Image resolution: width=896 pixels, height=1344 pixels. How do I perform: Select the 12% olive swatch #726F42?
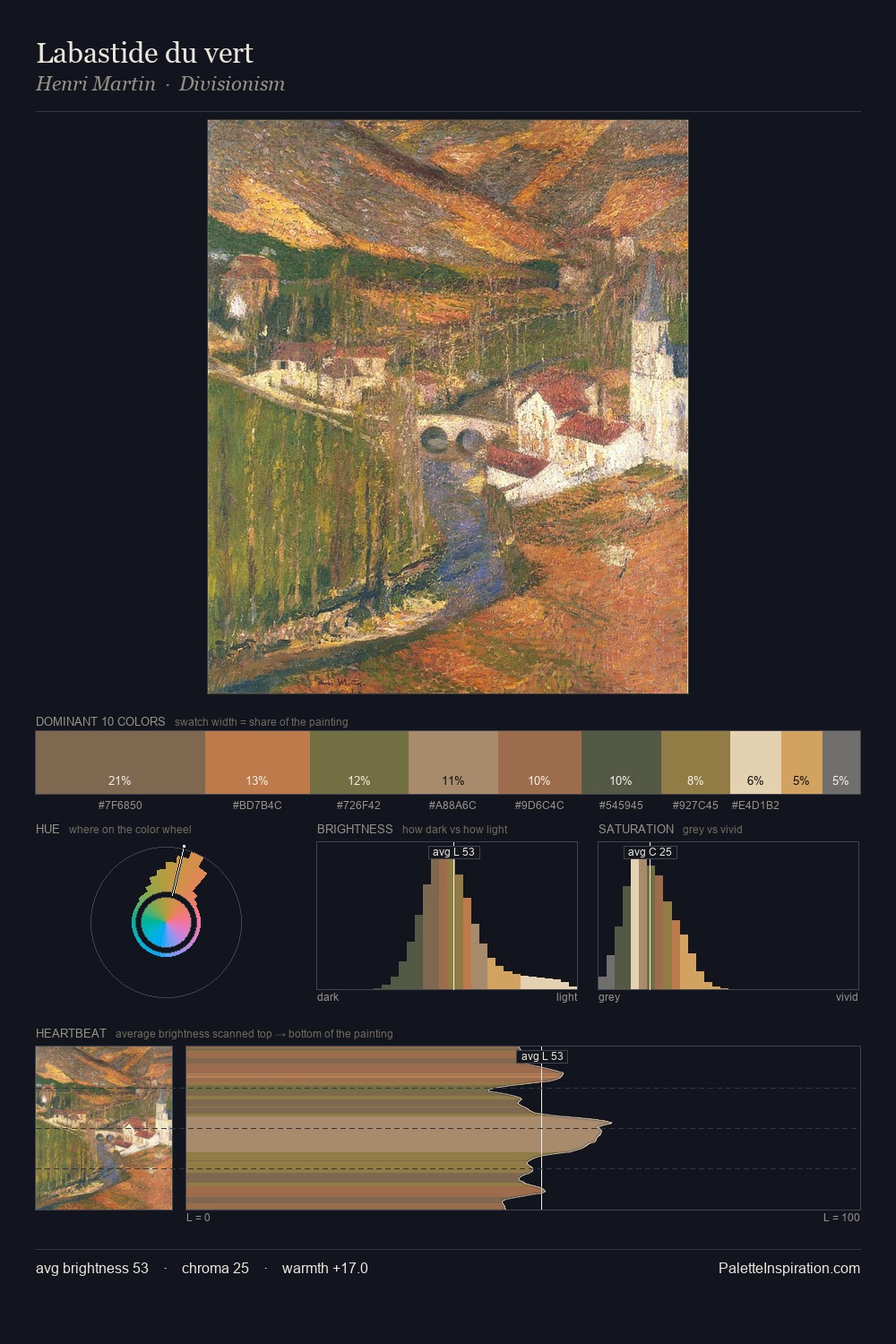(359, 762)
